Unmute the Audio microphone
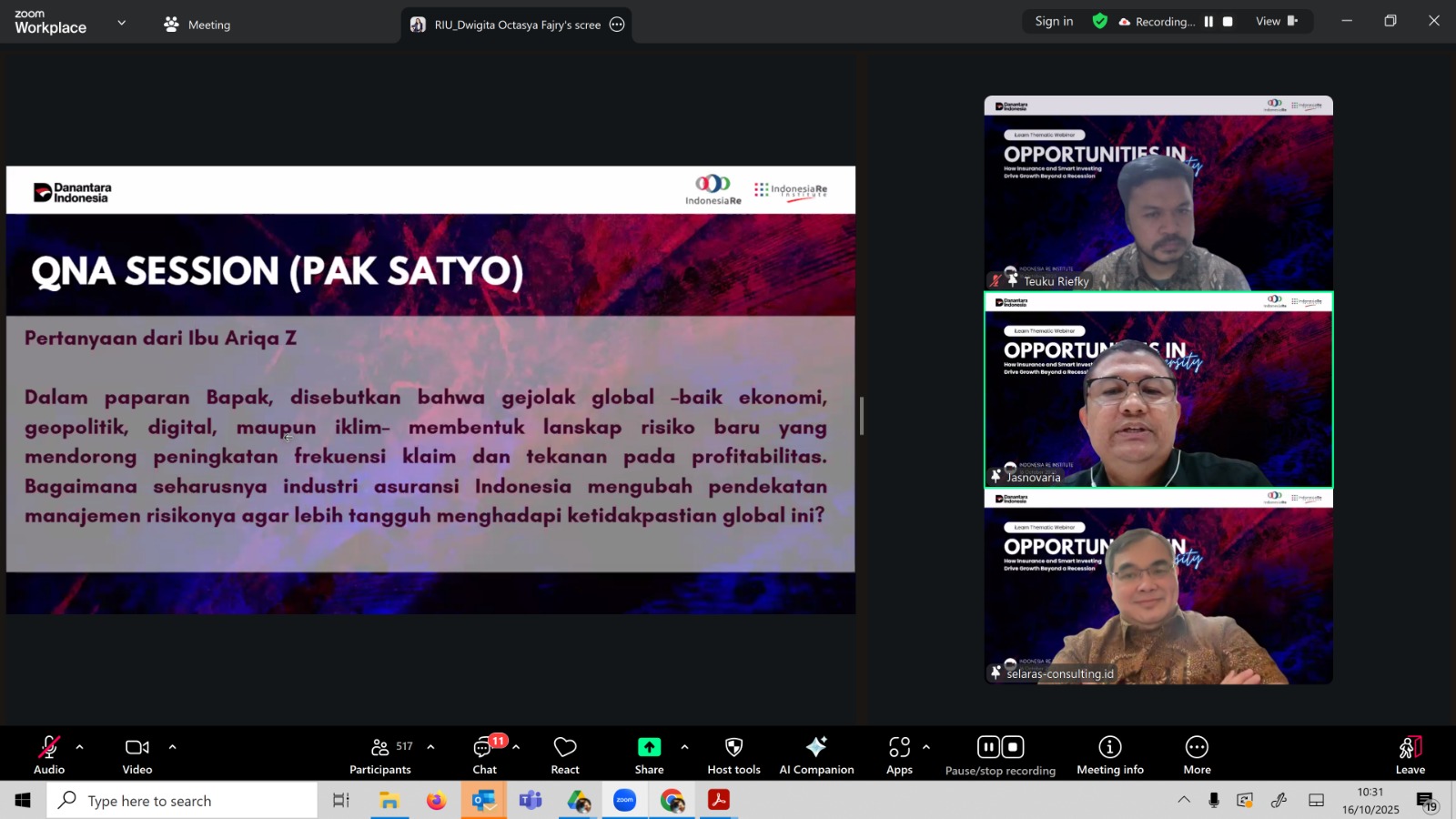This screenshot has width=1456, height=819. 49,755
